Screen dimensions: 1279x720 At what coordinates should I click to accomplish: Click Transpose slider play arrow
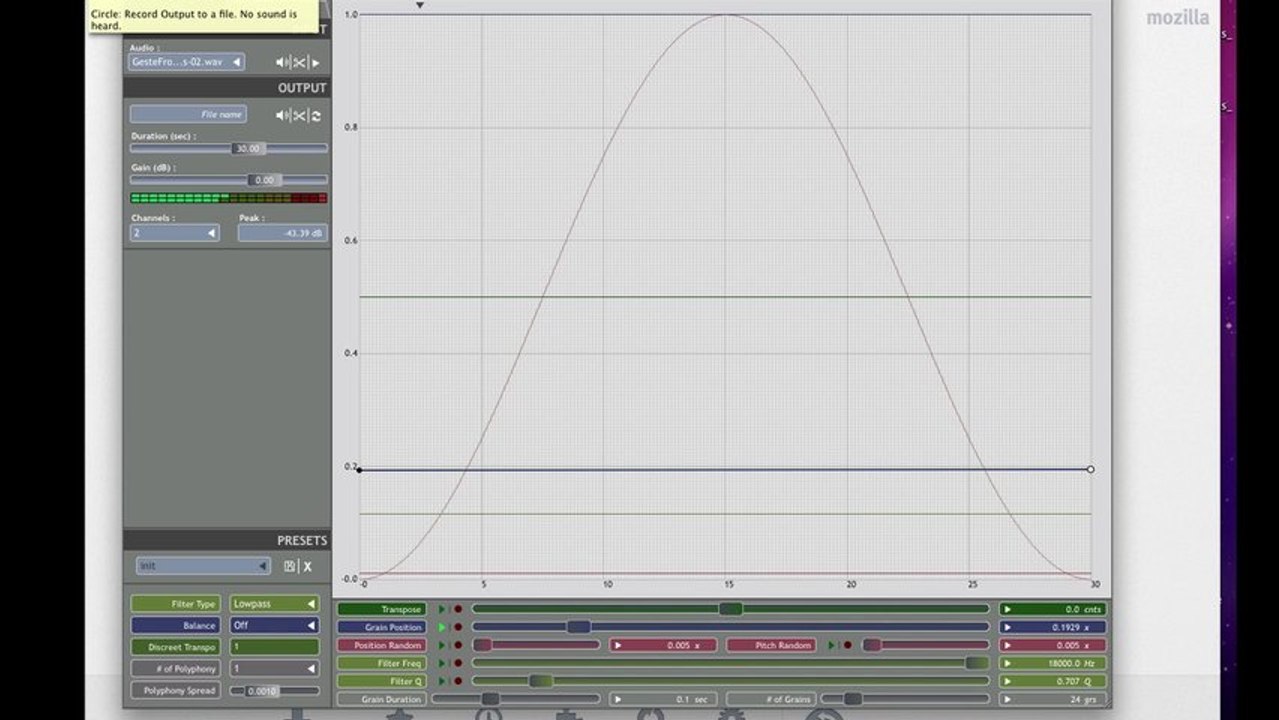442,609
